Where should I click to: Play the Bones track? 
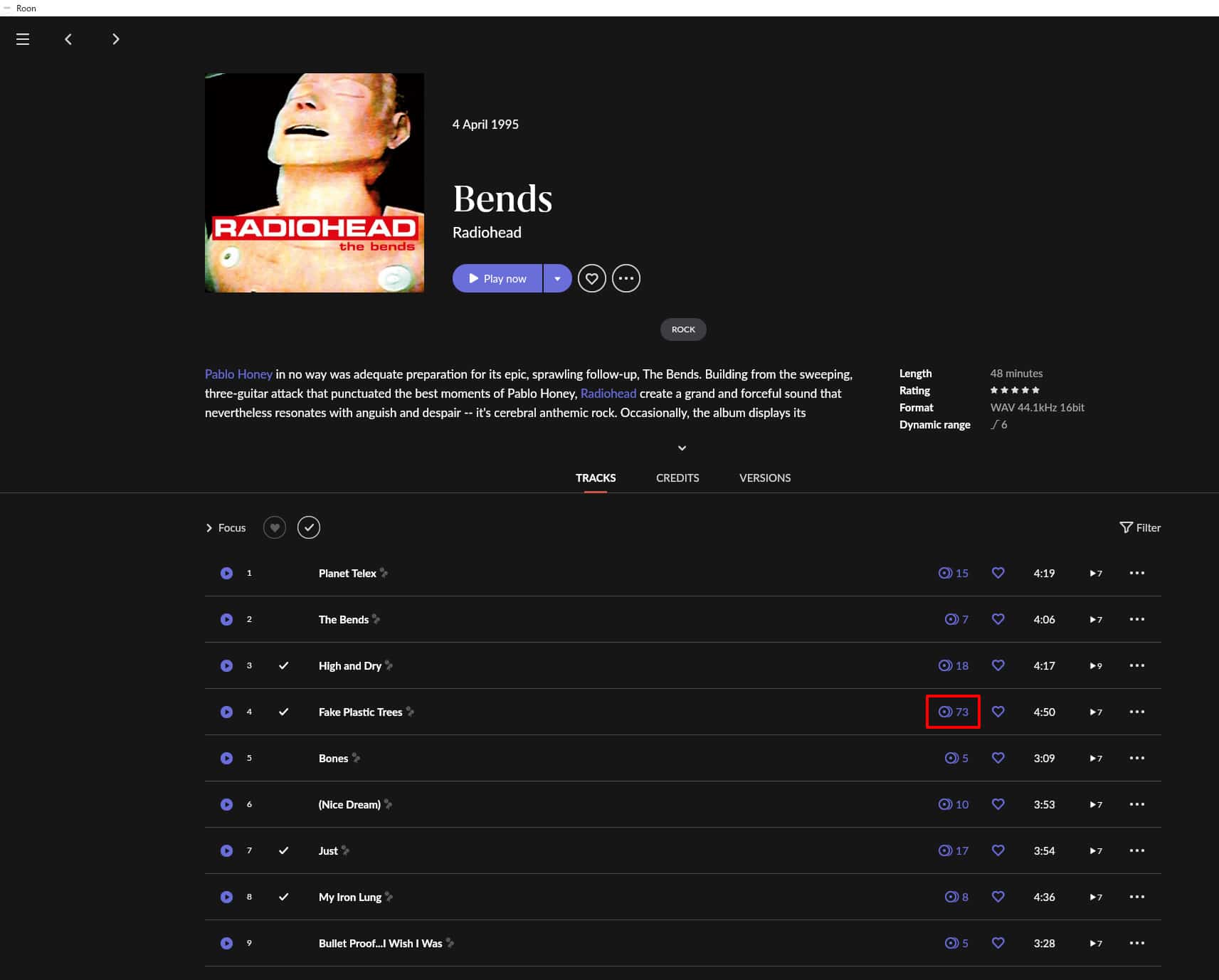tap(226, 758)
